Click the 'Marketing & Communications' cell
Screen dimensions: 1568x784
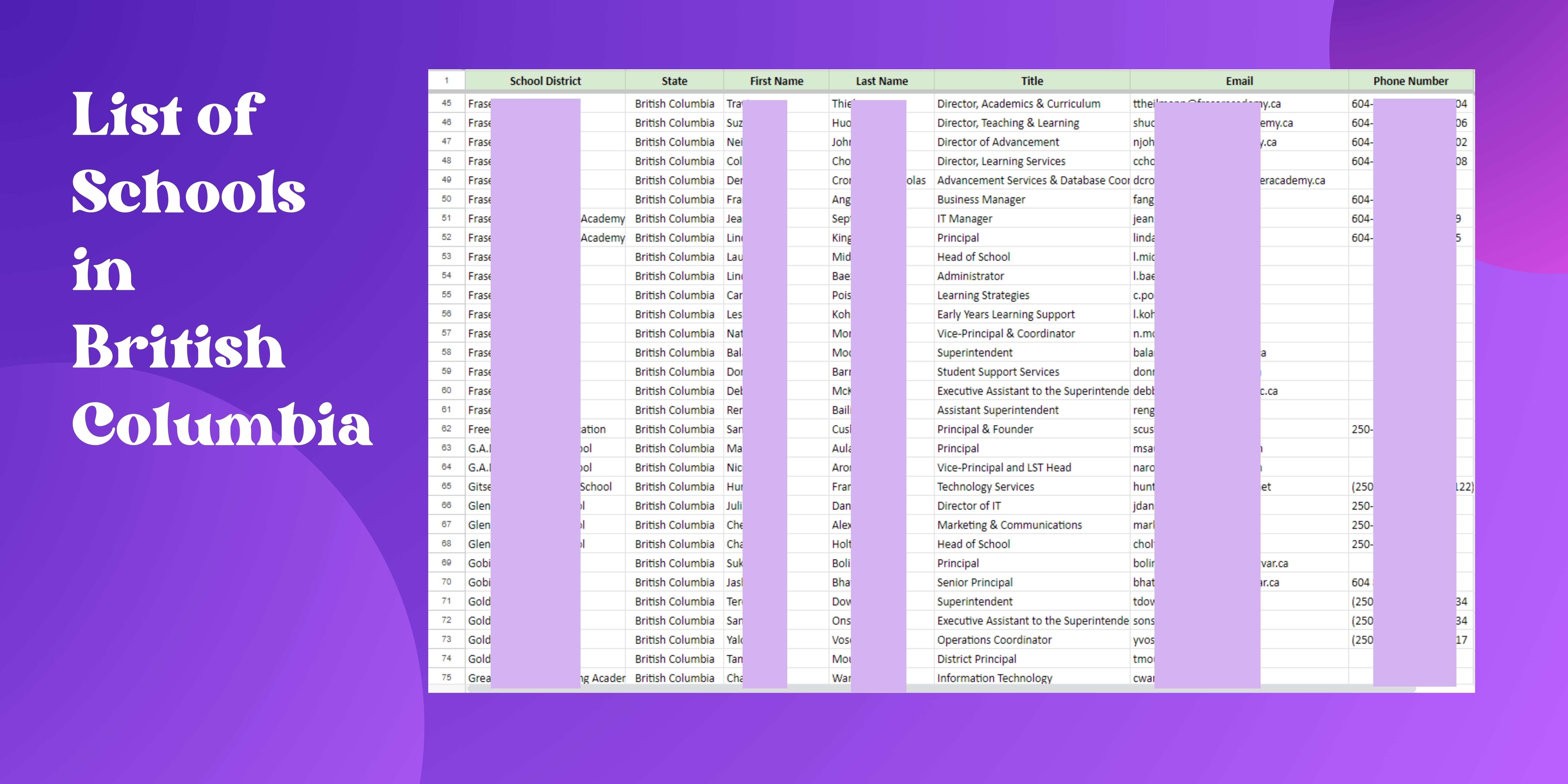tap(1009, 525)
